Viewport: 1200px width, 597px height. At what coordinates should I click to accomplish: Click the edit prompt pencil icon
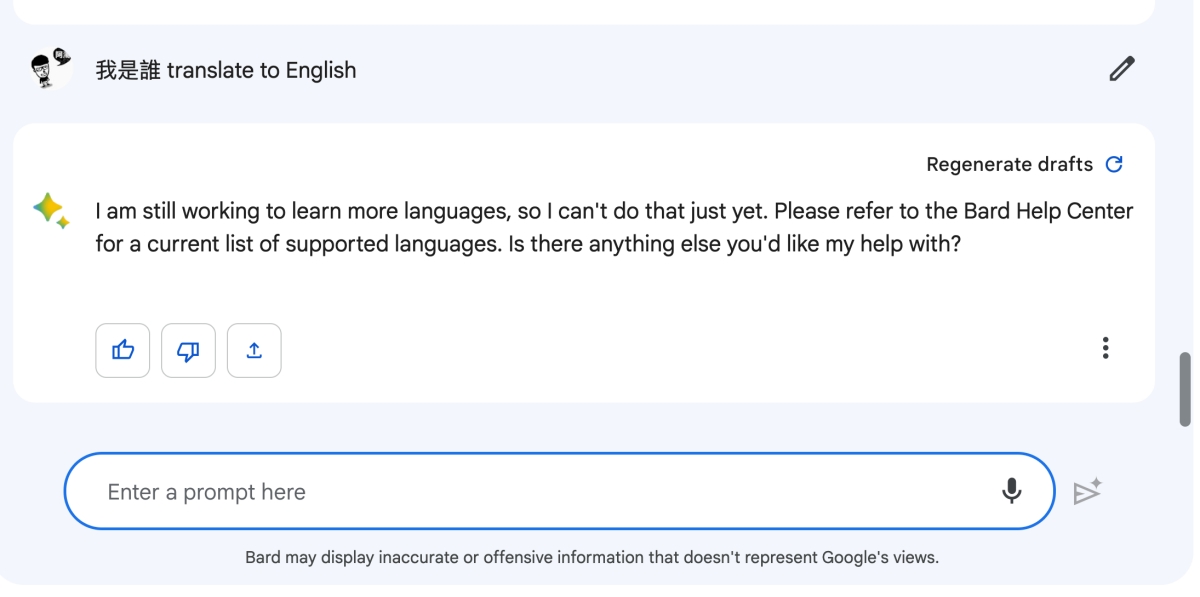click(1122, 69)
